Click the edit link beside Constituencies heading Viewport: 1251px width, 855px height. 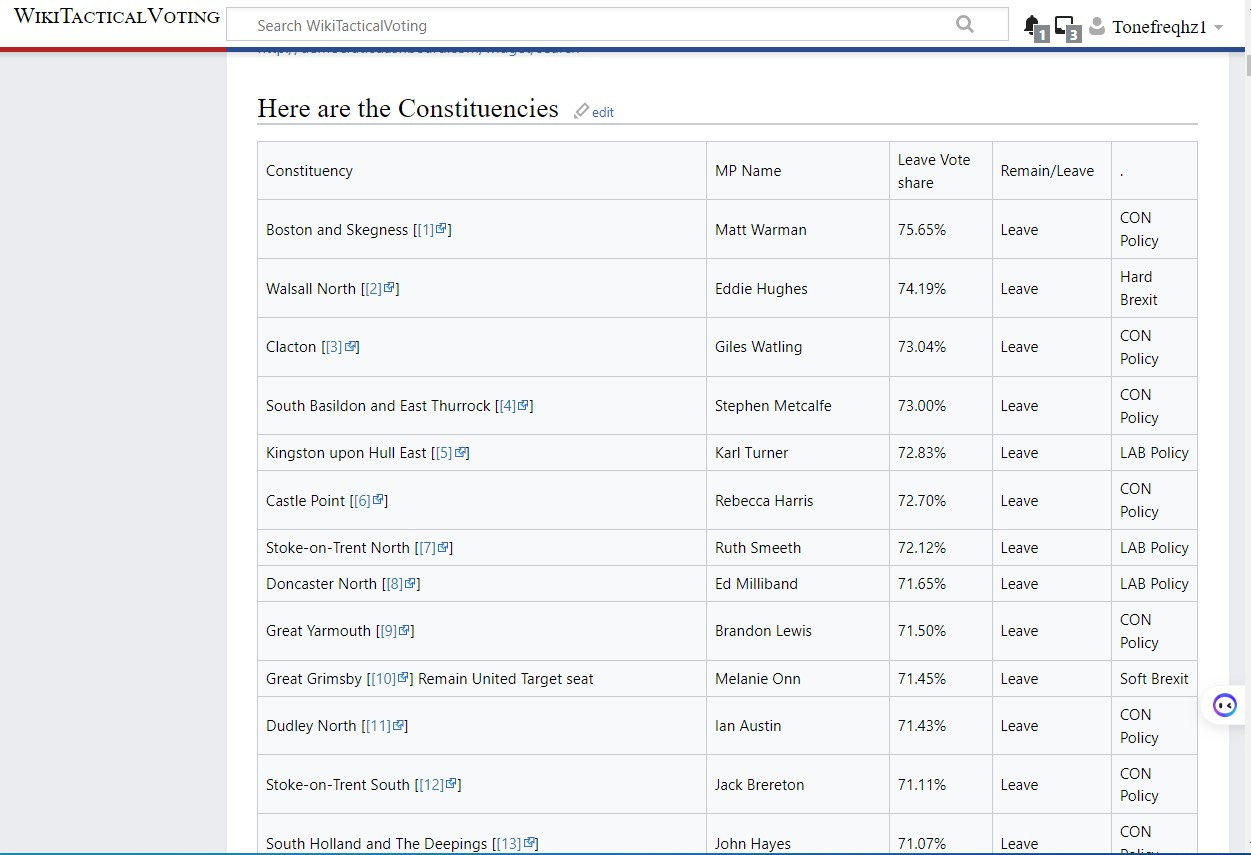(603, 112)
